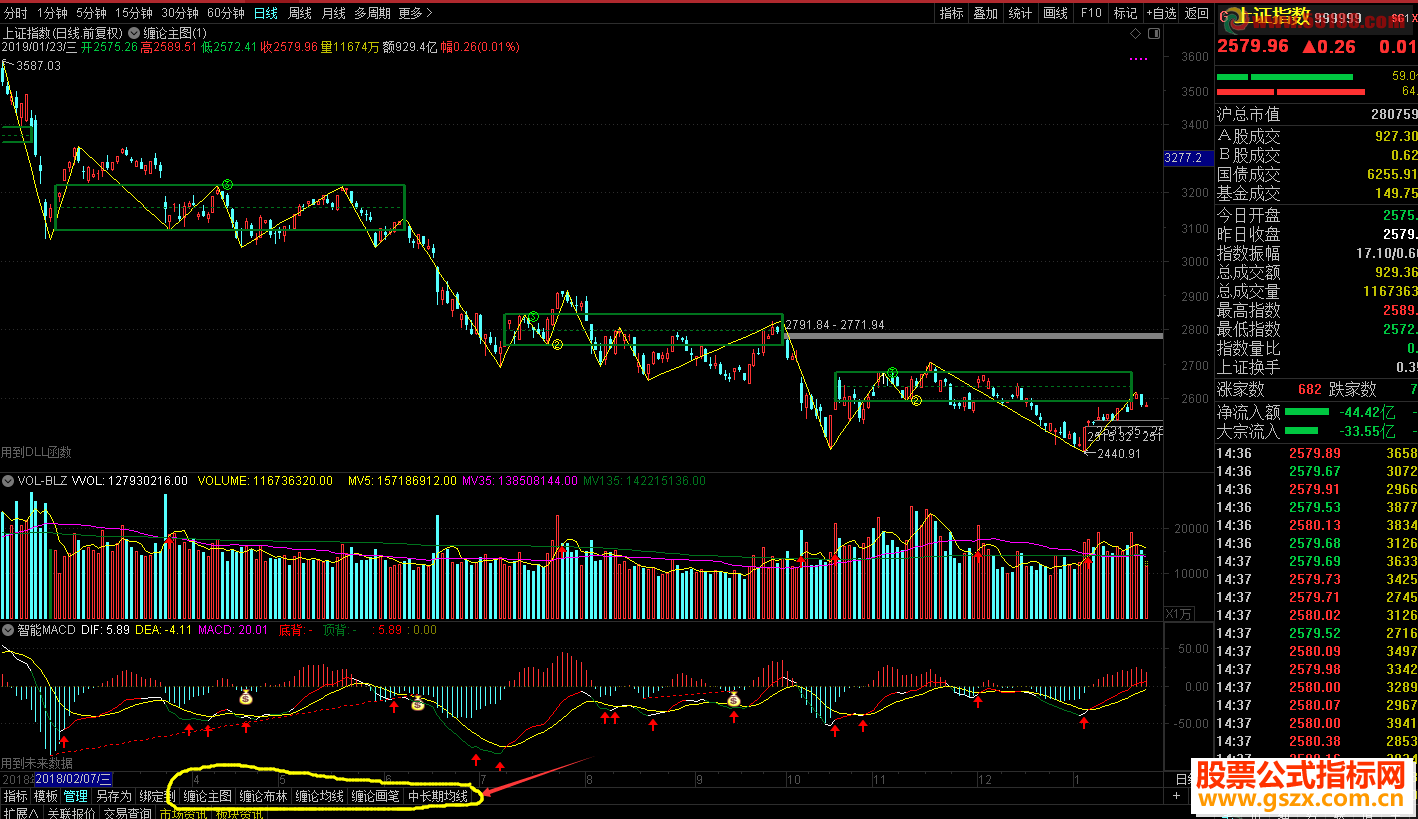The image size is (1418, 819).
Task: Click the 上证指数(日线.前复权) chart title
Action: [64, 33]
